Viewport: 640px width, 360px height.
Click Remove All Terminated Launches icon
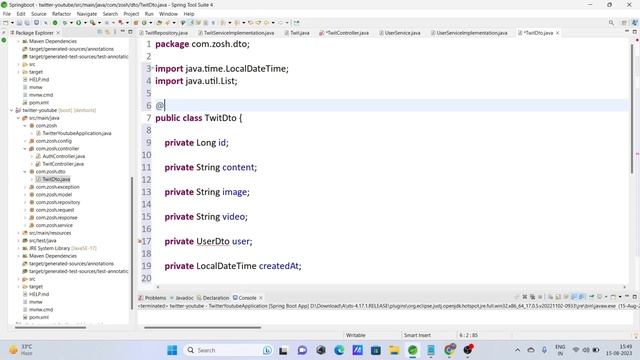tap(532, 297)
